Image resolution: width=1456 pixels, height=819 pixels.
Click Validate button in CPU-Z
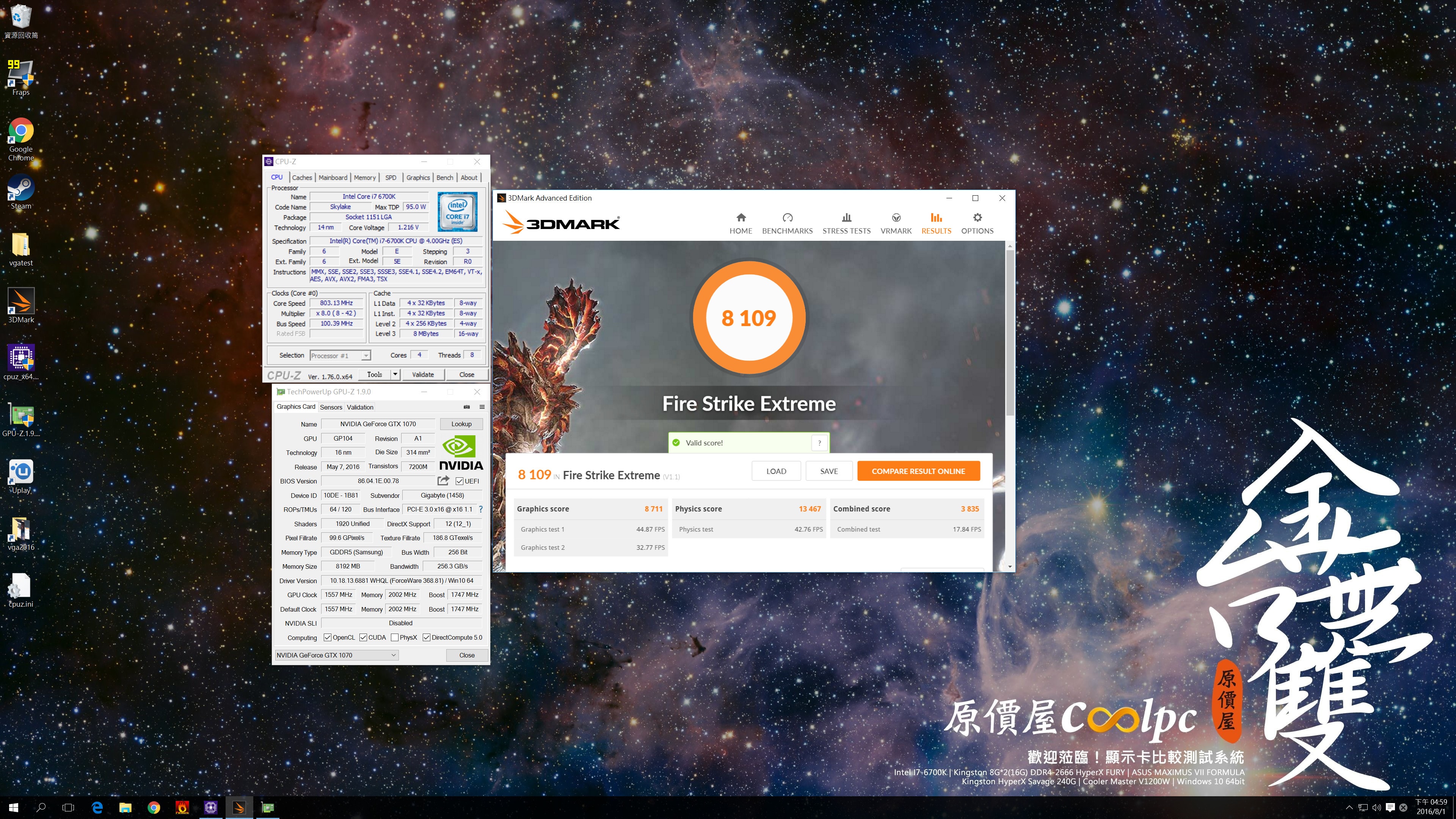tap(423, 374)
